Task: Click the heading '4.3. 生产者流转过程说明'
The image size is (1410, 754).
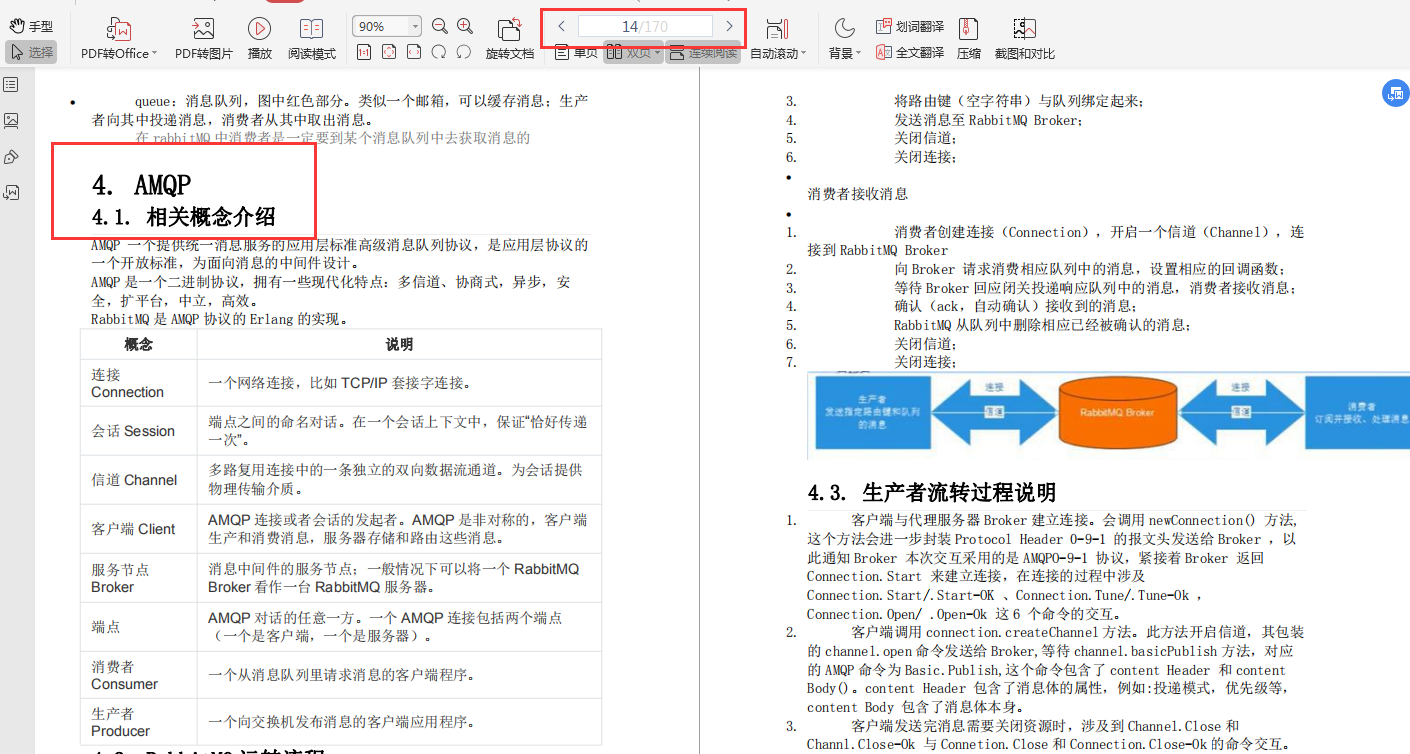Action: [931, 493]
